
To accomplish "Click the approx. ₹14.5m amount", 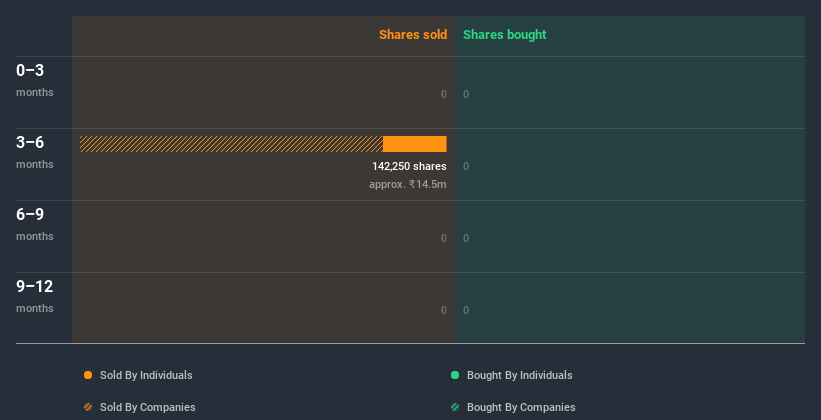I will 408,184.
